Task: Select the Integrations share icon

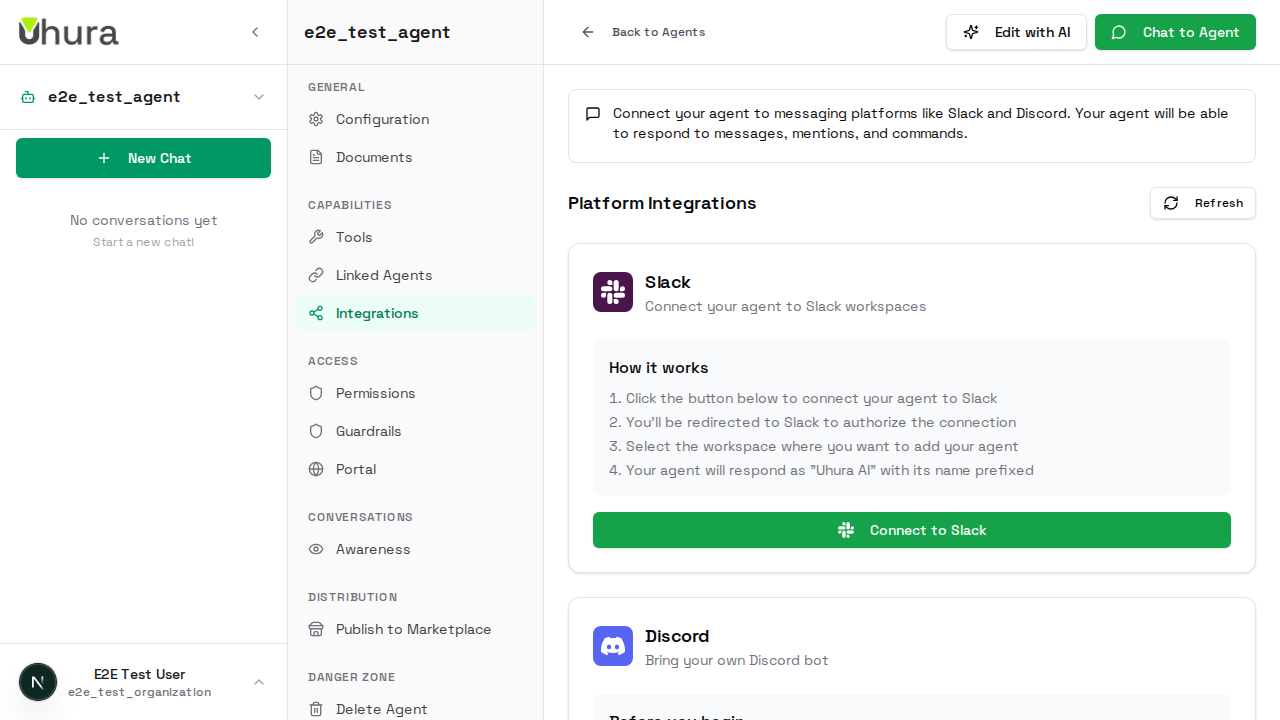Action: tap(315, 313)
